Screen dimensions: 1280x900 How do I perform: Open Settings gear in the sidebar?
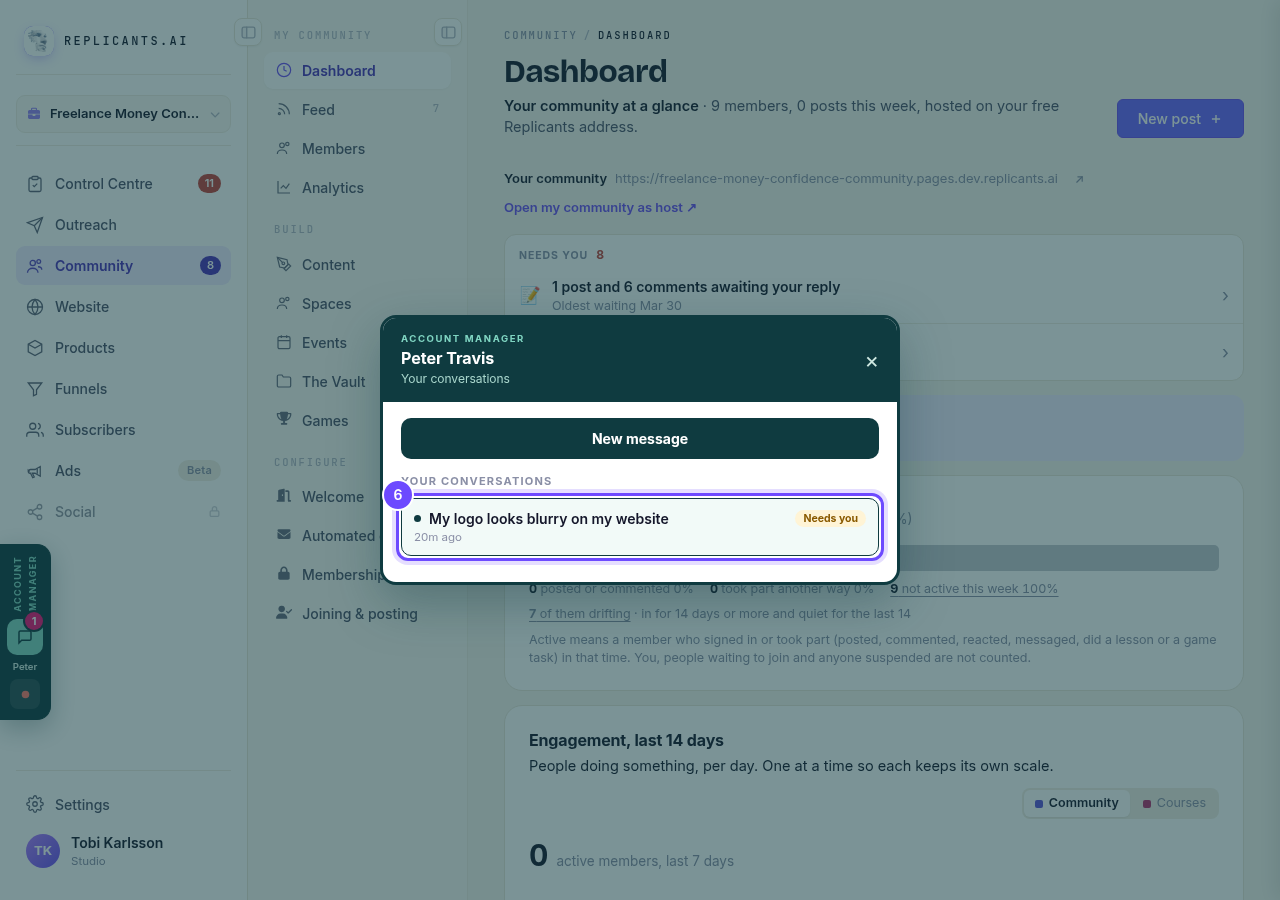click(35, 804)
